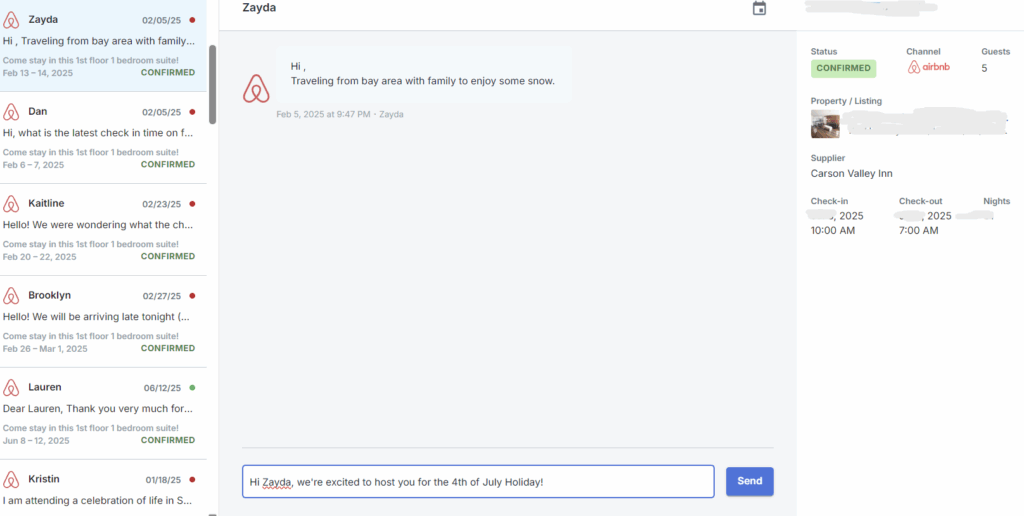Image resolution: width=1024 pixels, height=516 pixels.
Task: Click the "Carson Valley Inn" supplier name
Action: pos(852,174)
